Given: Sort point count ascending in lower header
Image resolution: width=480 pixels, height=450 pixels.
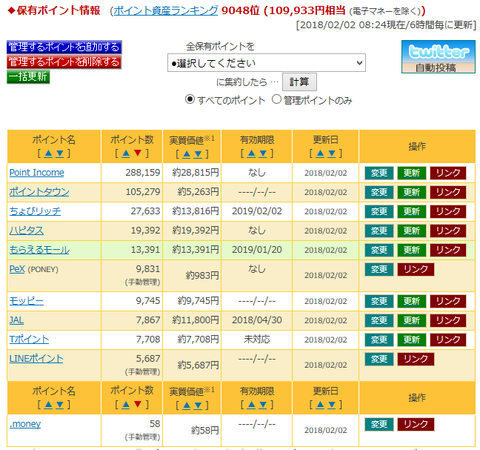Looking at the screenshot, I should 126,405.
